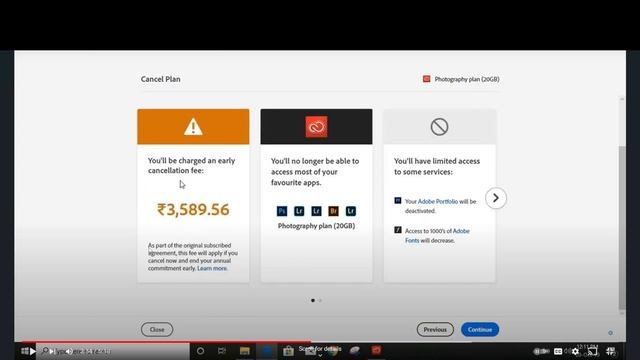Click the ₹3,589.56 cancellation fee amount
Viewport: 640px width, 360px height.
coord(193,209)
